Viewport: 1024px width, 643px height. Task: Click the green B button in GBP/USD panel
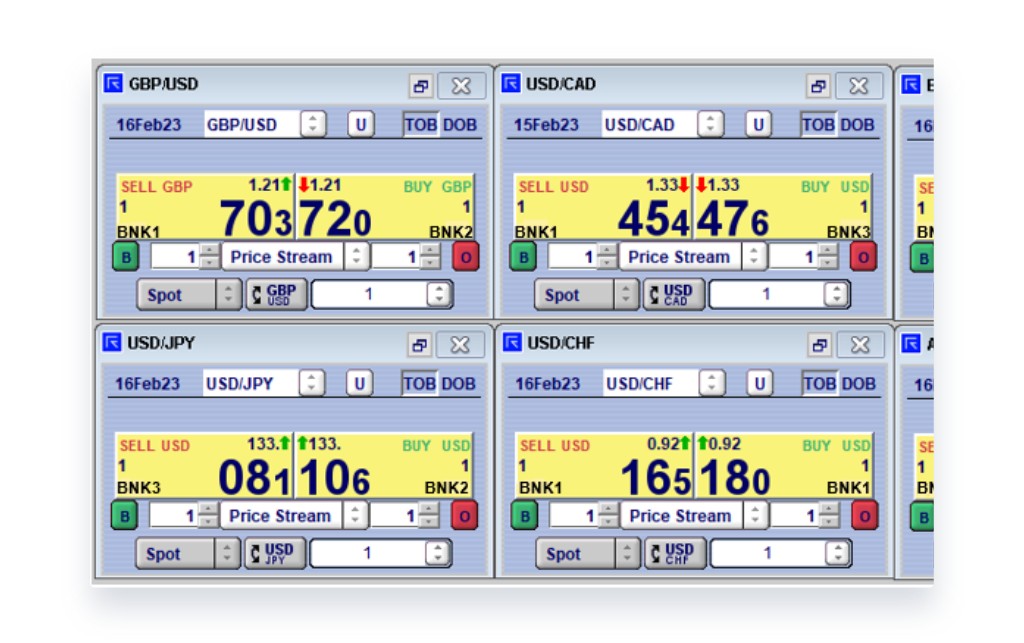pos(125,257)
